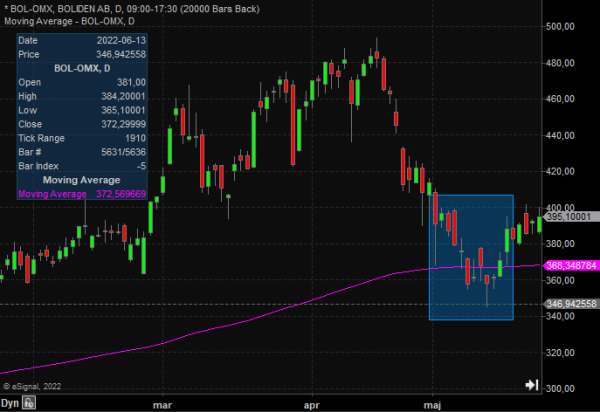600x412 pixels.
Task: Click the 'maj' month label on time axis
Action: [432, 405]
